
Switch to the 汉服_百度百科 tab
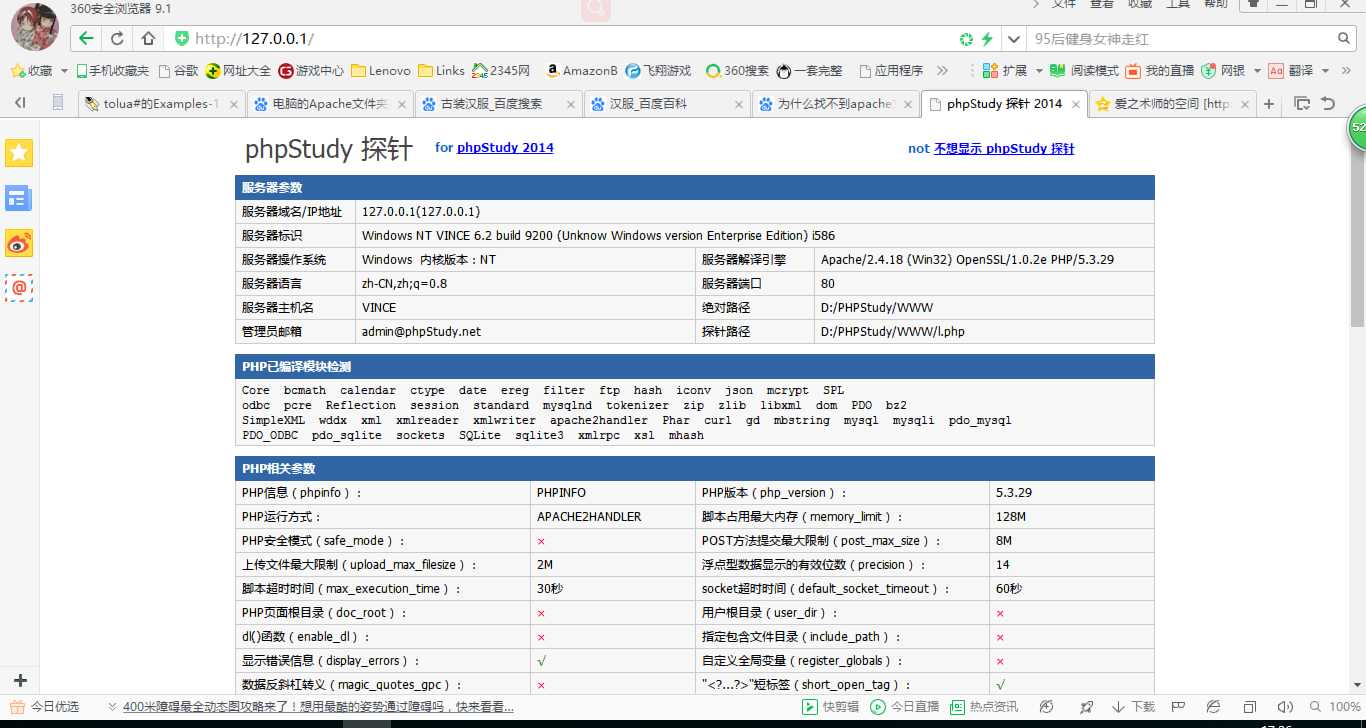tap(667, 103)
